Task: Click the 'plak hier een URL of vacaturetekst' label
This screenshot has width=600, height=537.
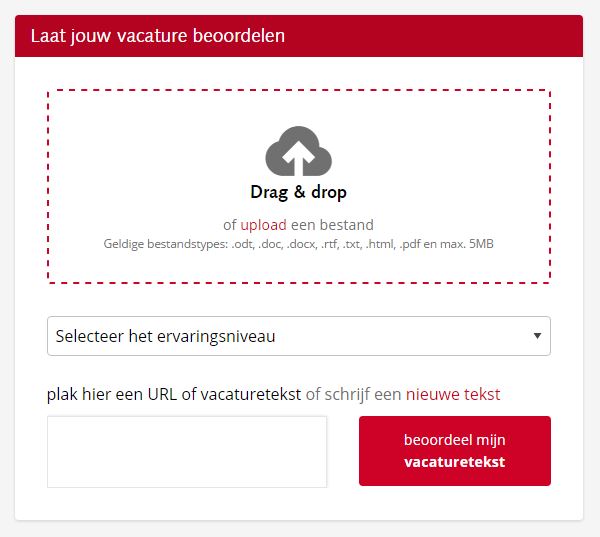Action: click(174, 394)
